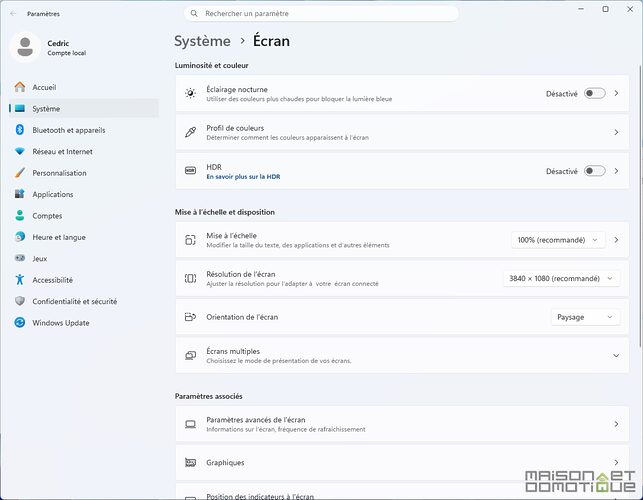Click the Rechercher un paramètre field
This screenshot has height=500, width=643.
322,14
